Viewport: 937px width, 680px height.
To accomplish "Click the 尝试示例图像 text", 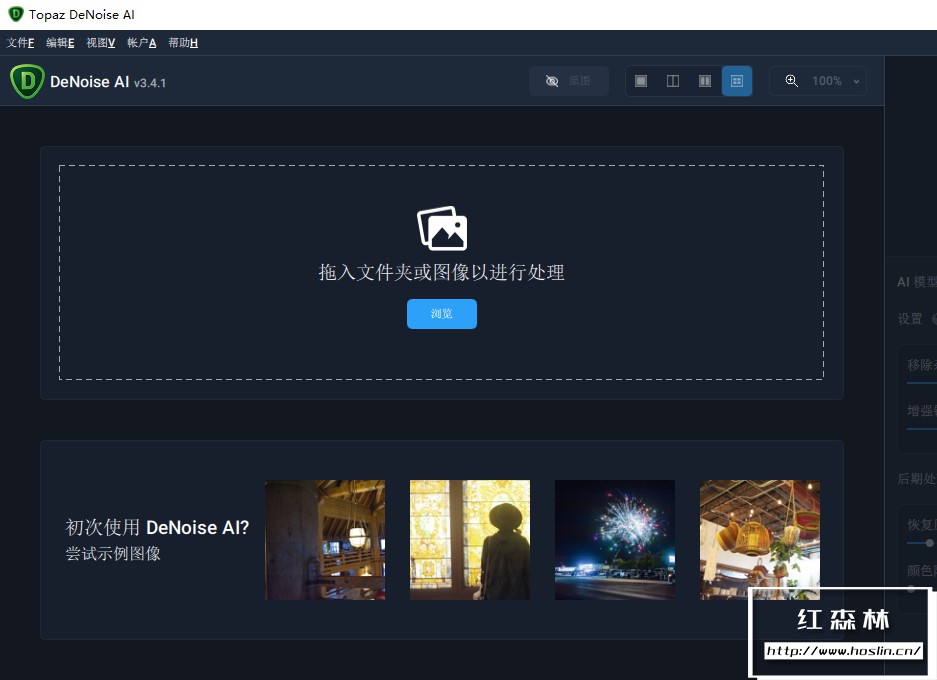I will (113, 554).
